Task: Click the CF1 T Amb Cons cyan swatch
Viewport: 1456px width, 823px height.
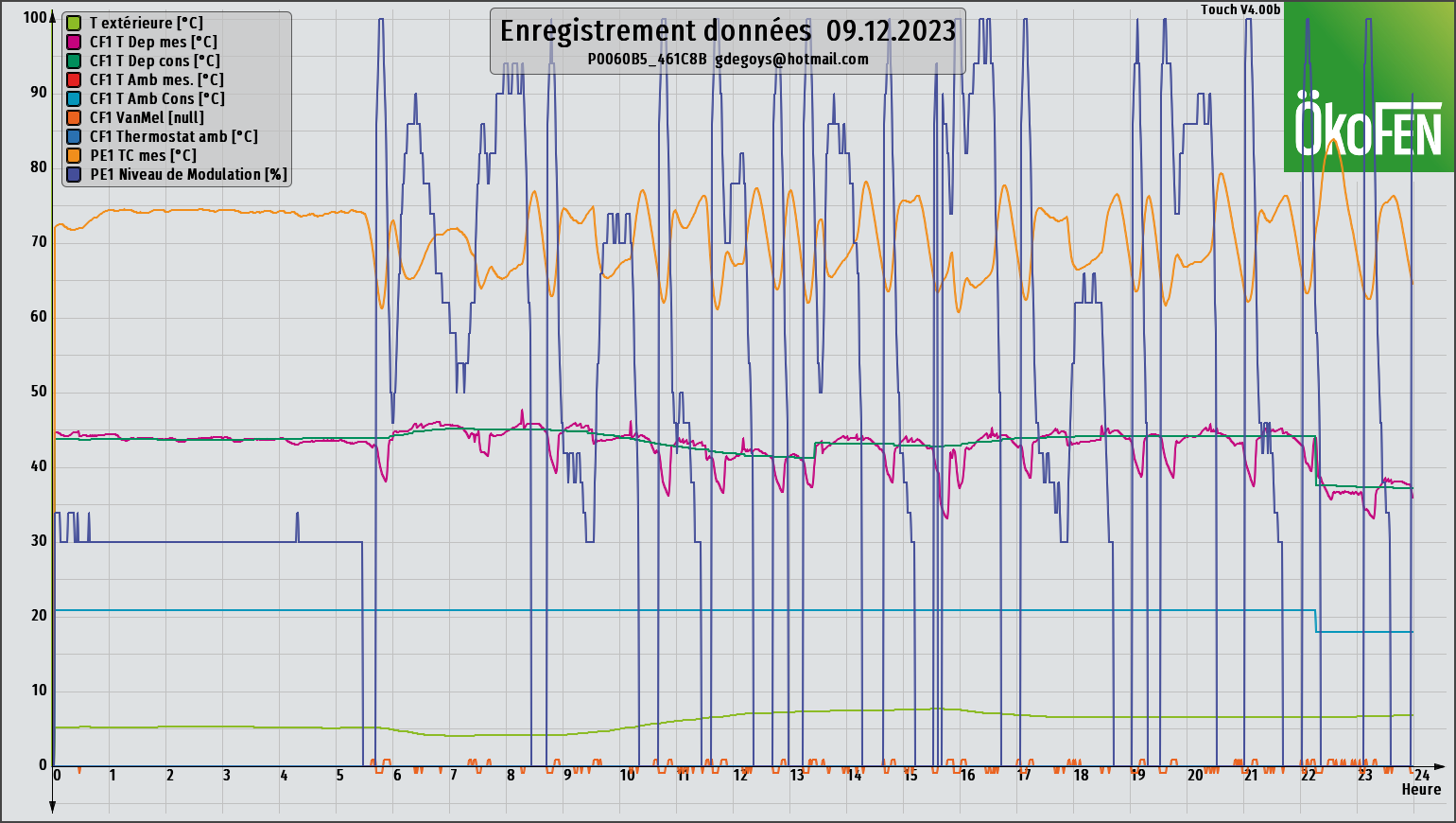Action: [73, 98]
